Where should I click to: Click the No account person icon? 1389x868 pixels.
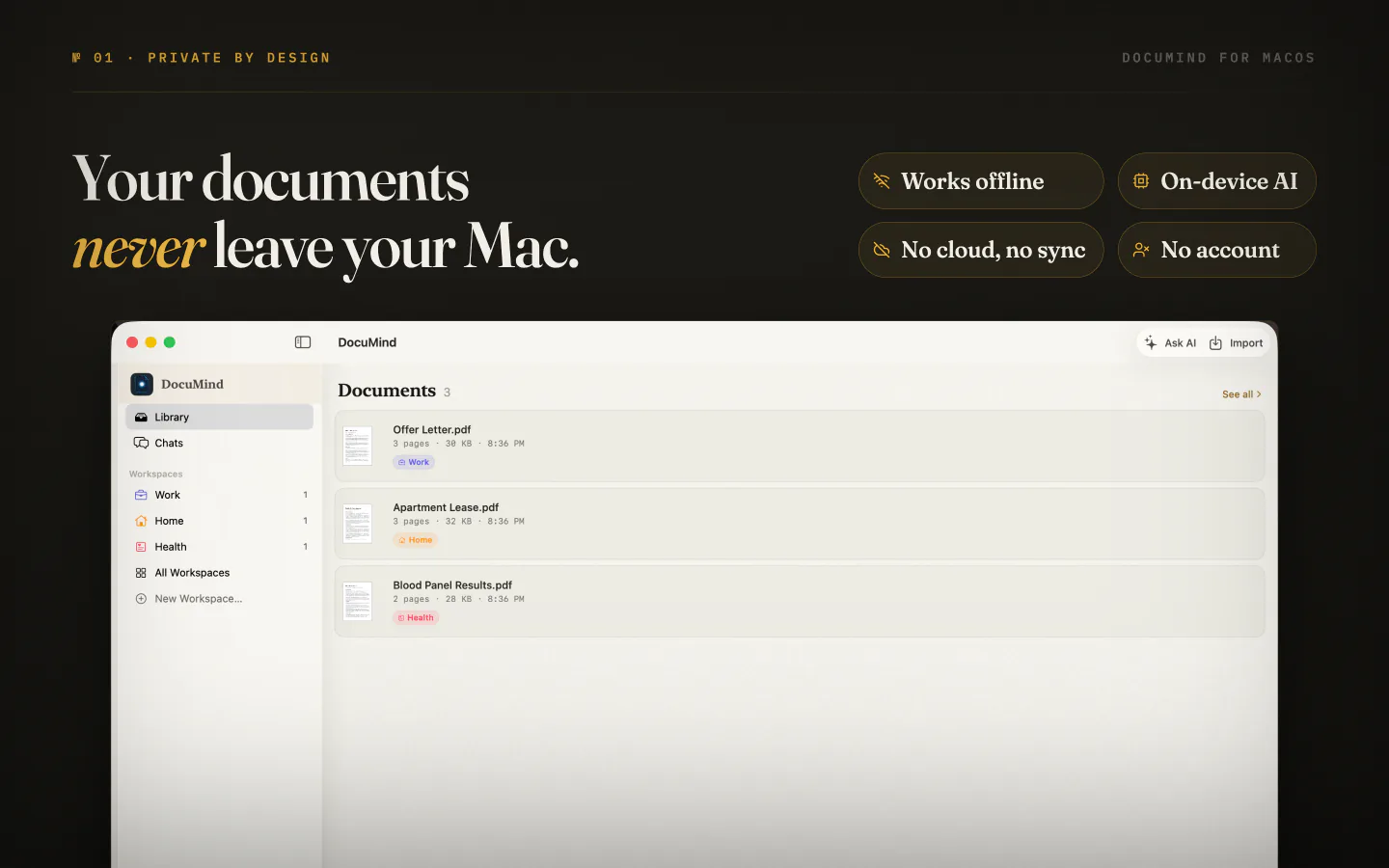[x=1141, y=250]
